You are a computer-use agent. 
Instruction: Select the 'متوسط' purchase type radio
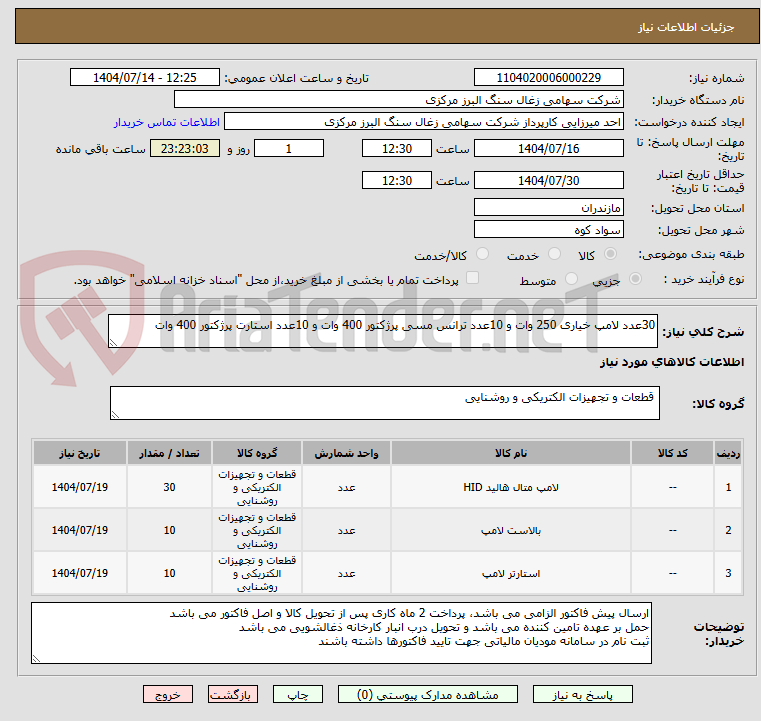click(572, 281)
